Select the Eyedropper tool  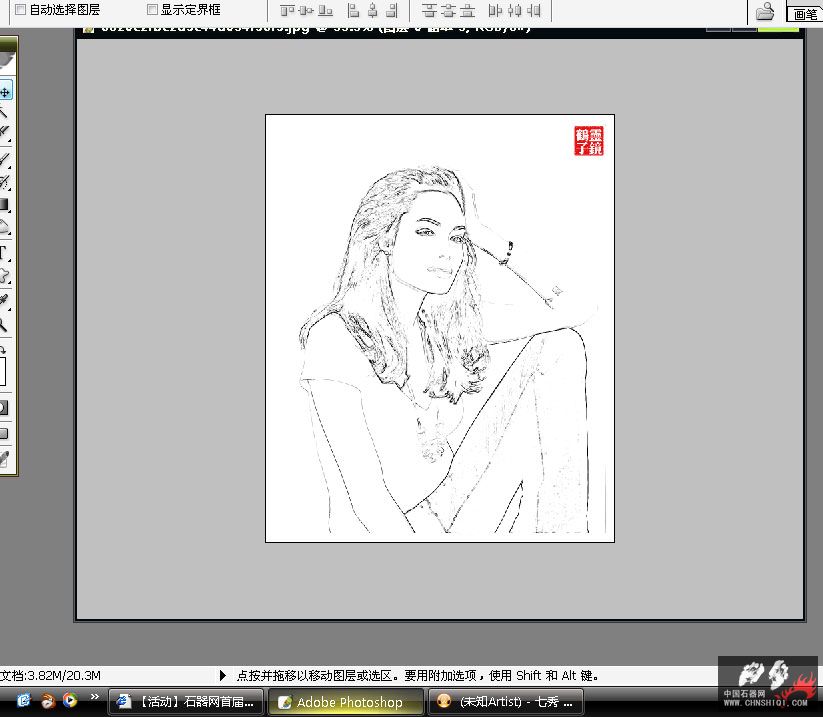click(4, 300)
